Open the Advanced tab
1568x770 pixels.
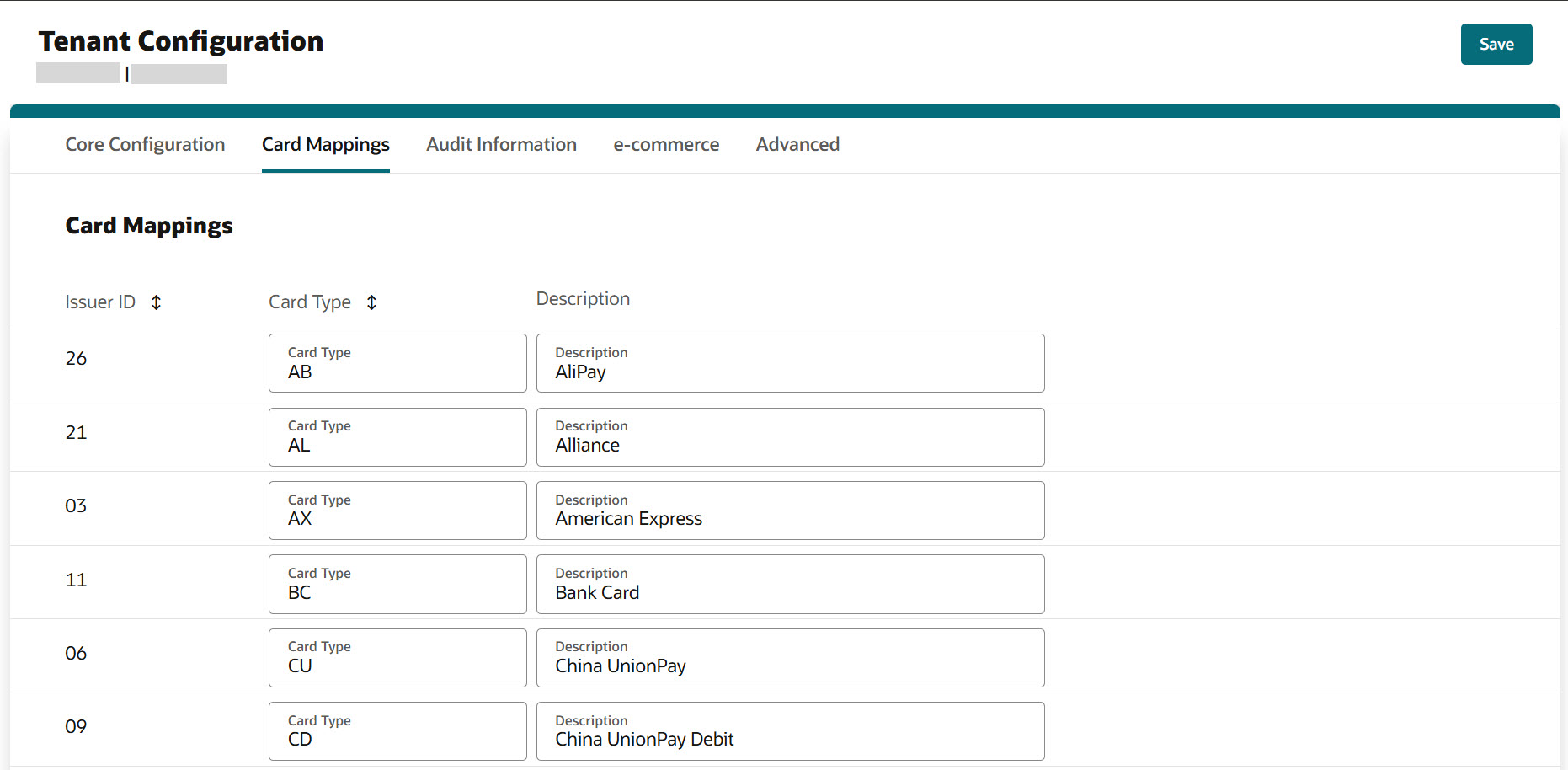[797, 144]
